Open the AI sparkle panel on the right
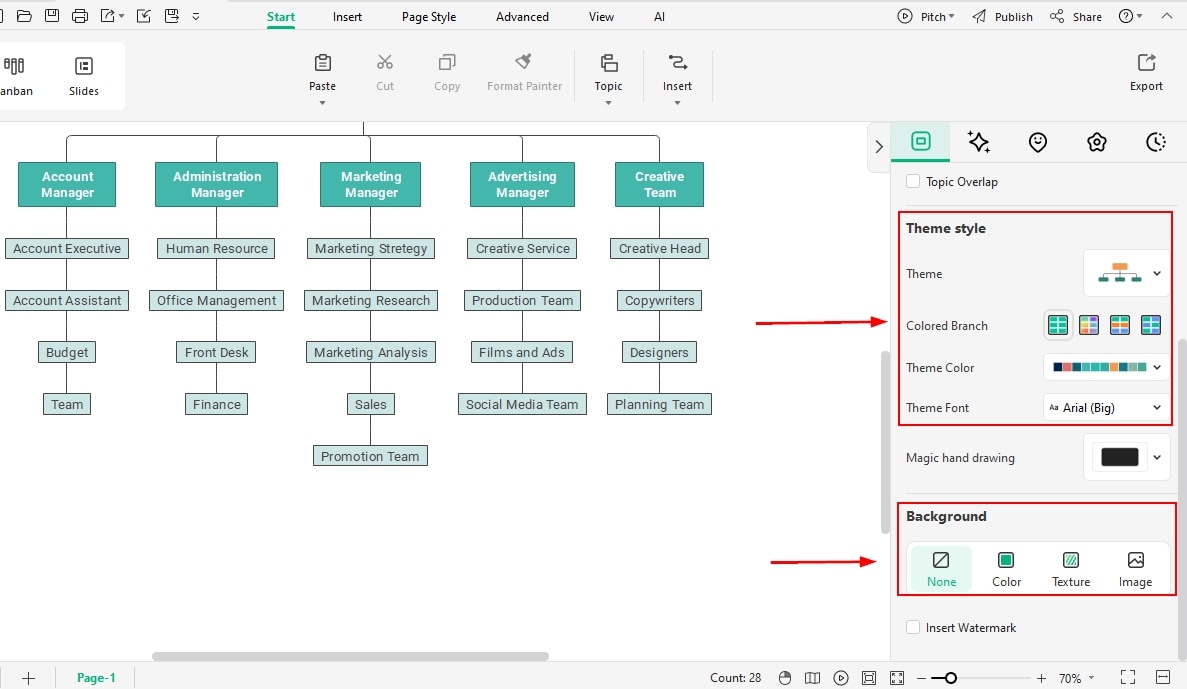Viewport: 1187px width, 689px height. click(x=978, y=143)
